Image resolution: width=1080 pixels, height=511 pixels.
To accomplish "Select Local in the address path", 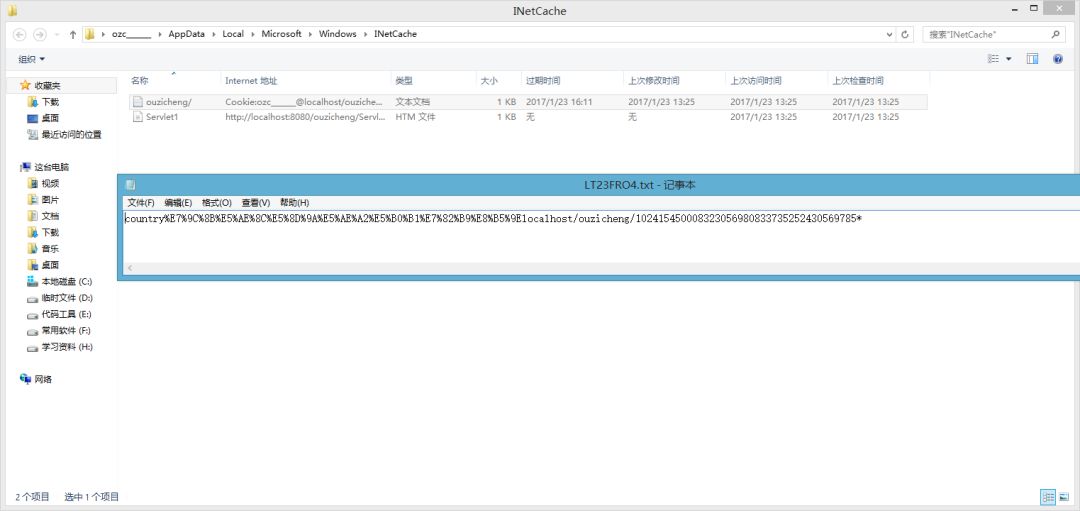I will [233, 34].
